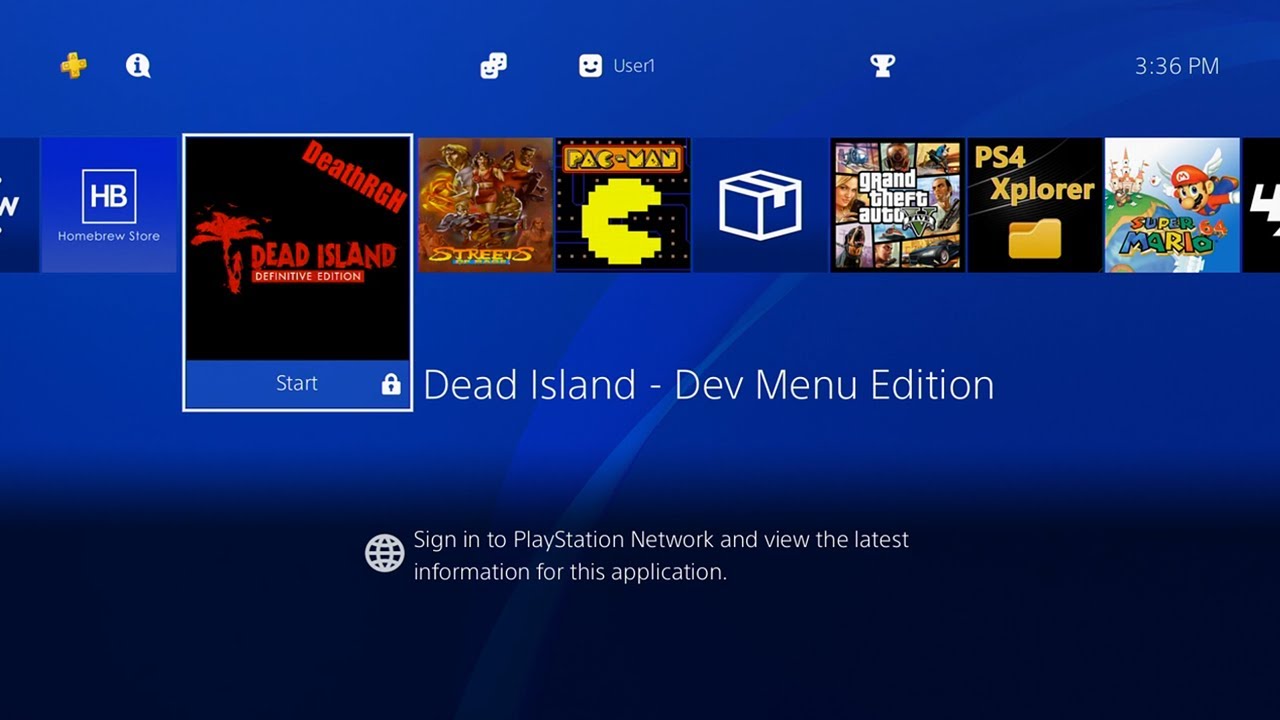The height and width of the screenshot is (720, 1280).
Task: Open the What's New info icon
Action: (138, 66)
